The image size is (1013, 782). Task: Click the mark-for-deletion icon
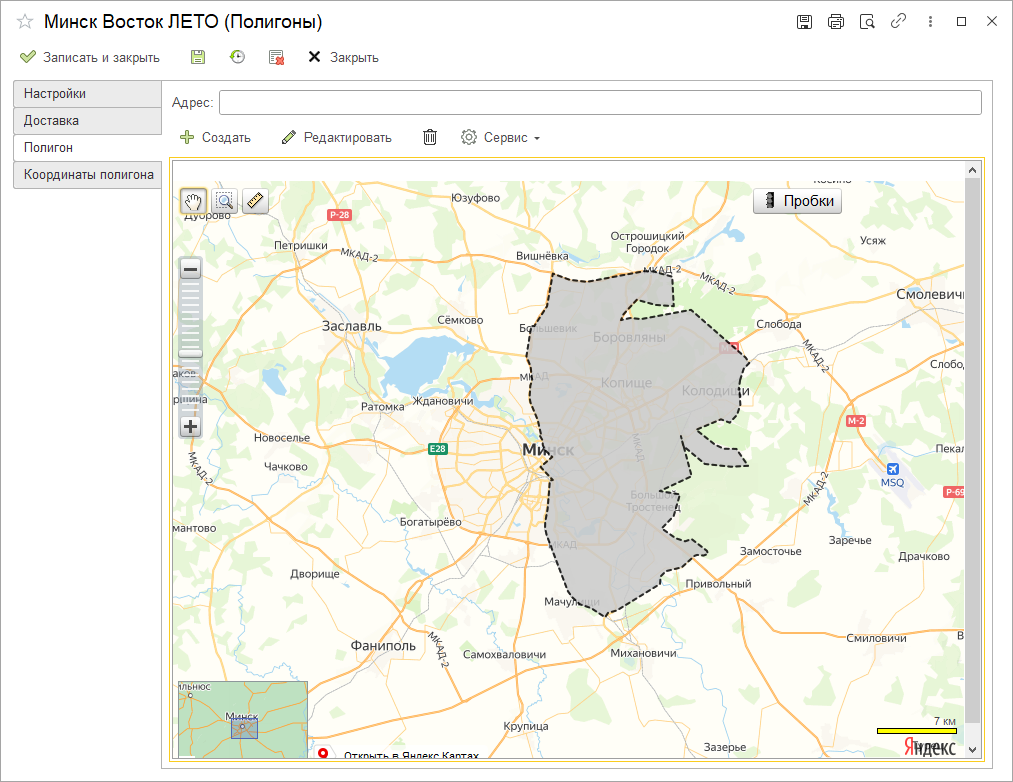(277, 57)
